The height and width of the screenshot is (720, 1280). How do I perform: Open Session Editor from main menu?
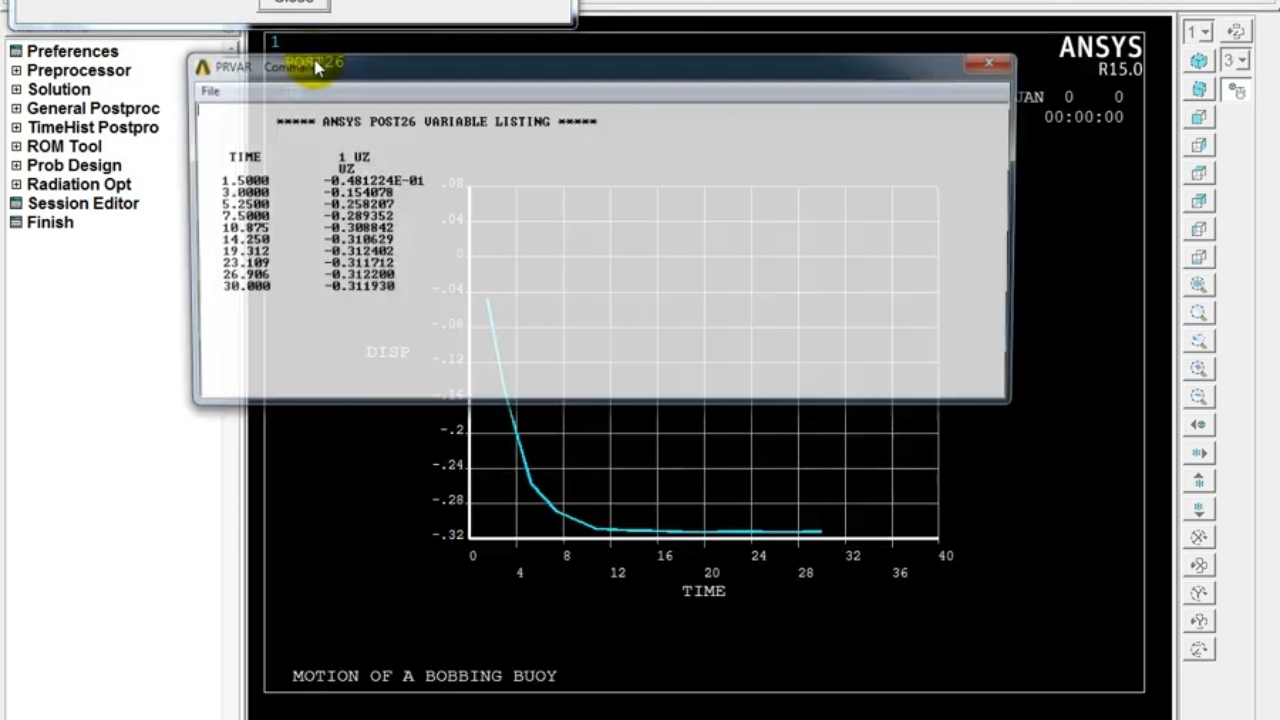click(82, 203)
